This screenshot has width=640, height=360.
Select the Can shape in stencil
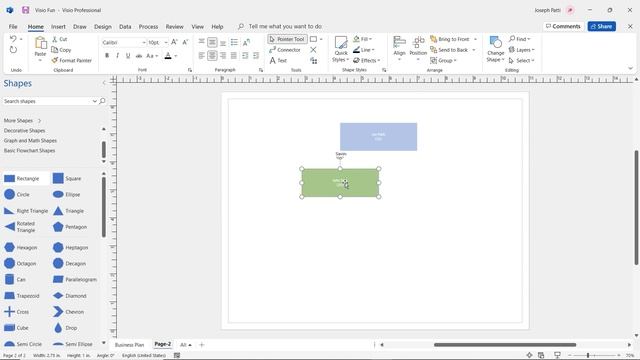pyautogui.click(x=15, y=280)
